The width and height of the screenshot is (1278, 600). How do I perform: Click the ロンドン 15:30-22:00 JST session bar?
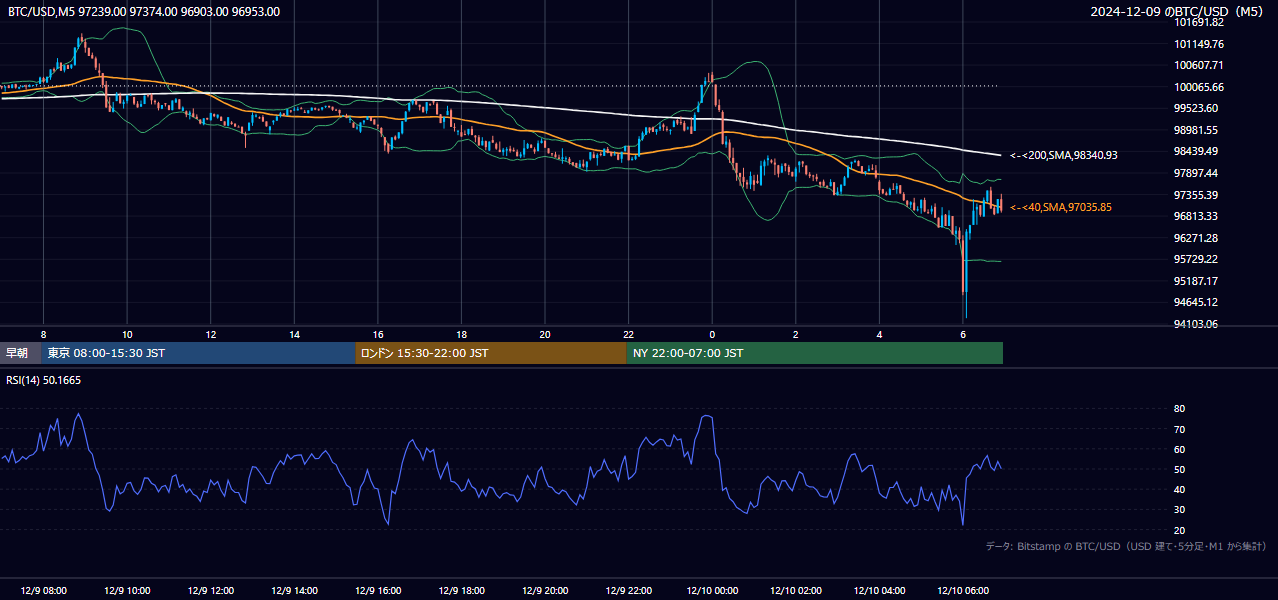tap(491, 353)
